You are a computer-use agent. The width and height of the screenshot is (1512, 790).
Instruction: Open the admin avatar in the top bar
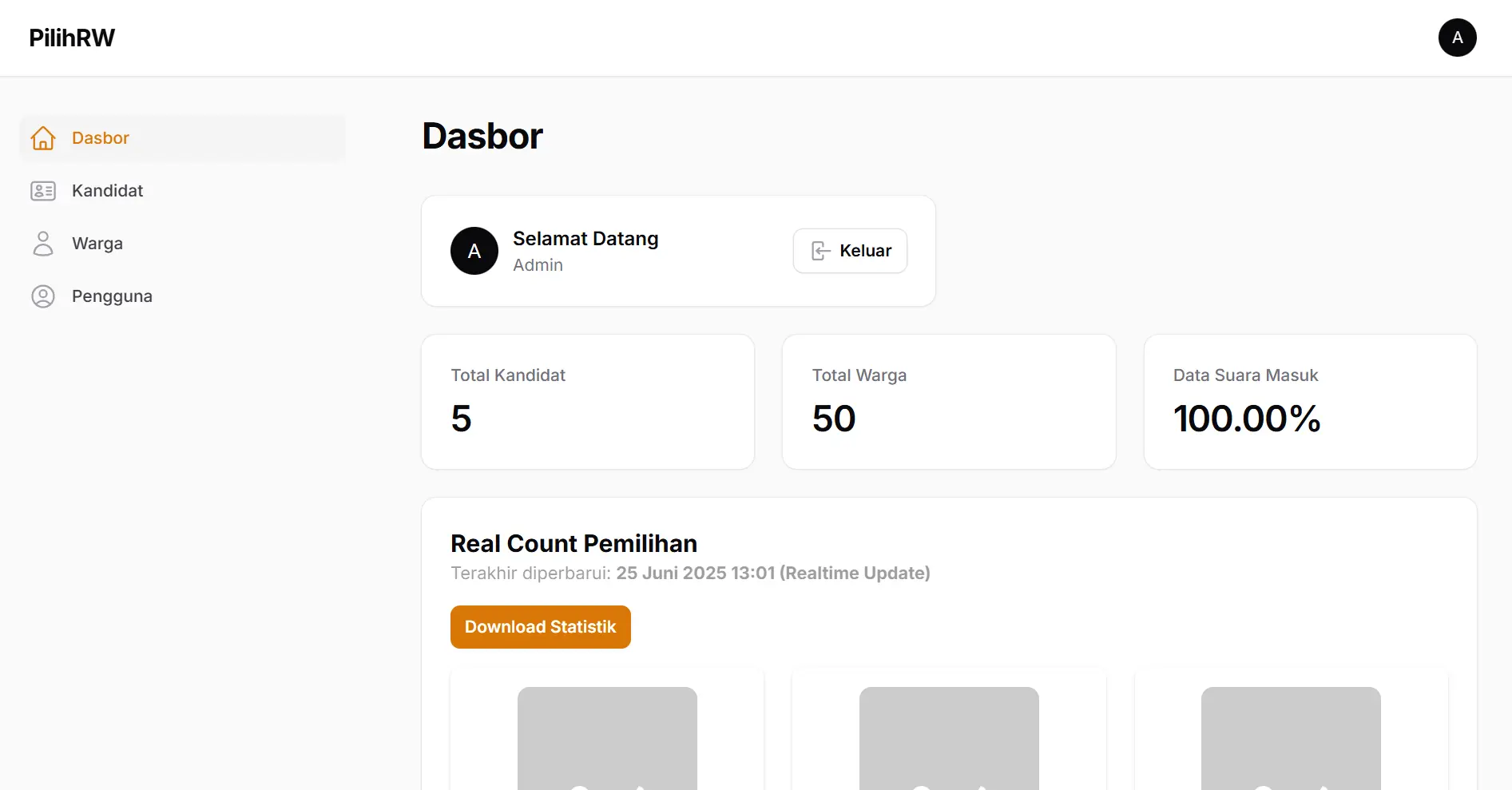[1457, 37]
